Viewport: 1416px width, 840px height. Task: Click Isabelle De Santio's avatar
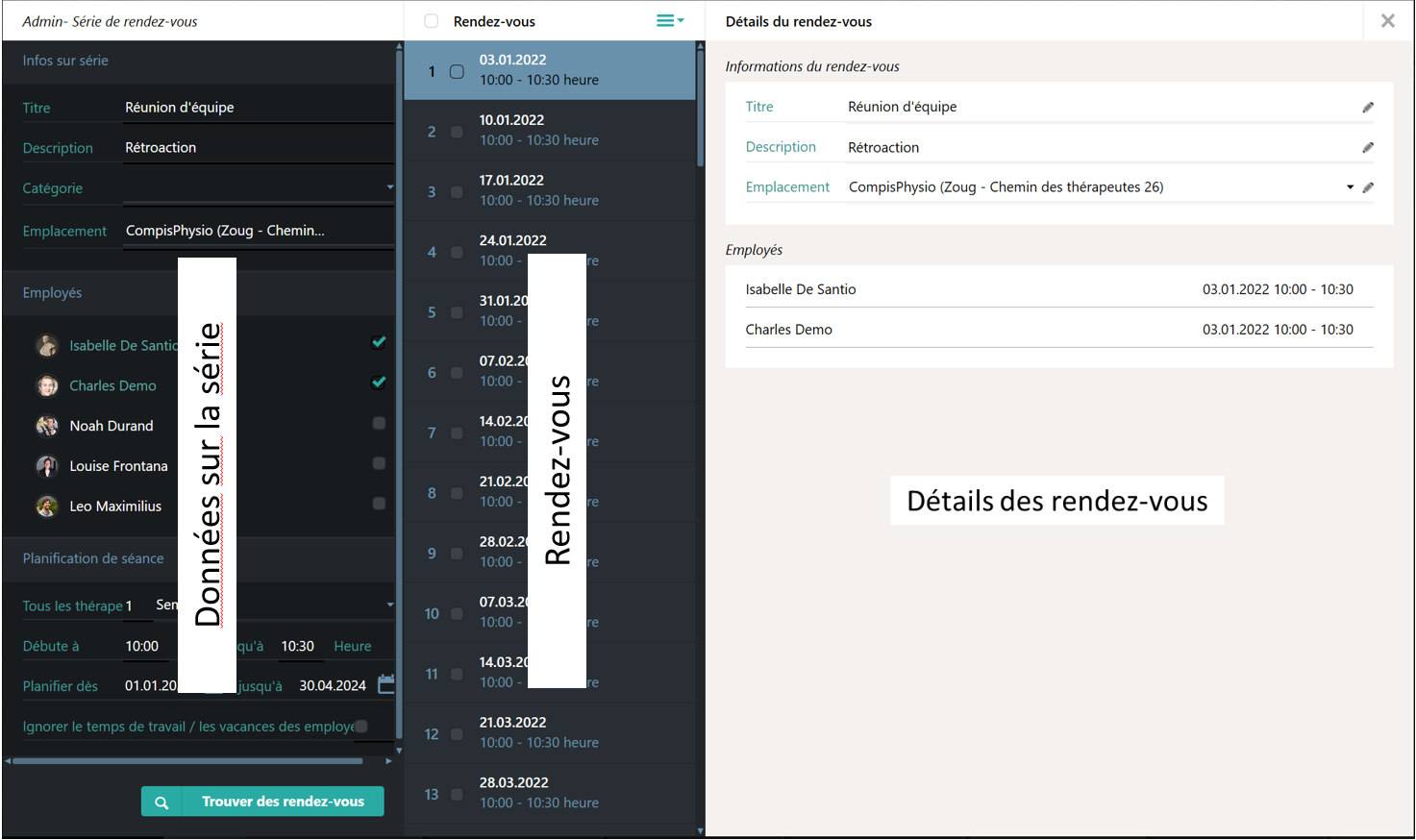click(47, 346)
